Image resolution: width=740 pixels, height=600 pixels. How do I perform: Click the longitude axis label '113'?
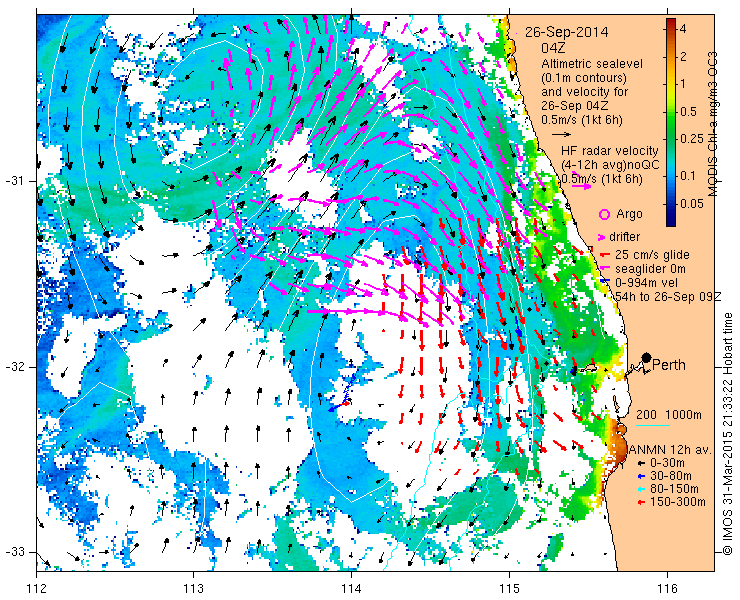(194, 589)
